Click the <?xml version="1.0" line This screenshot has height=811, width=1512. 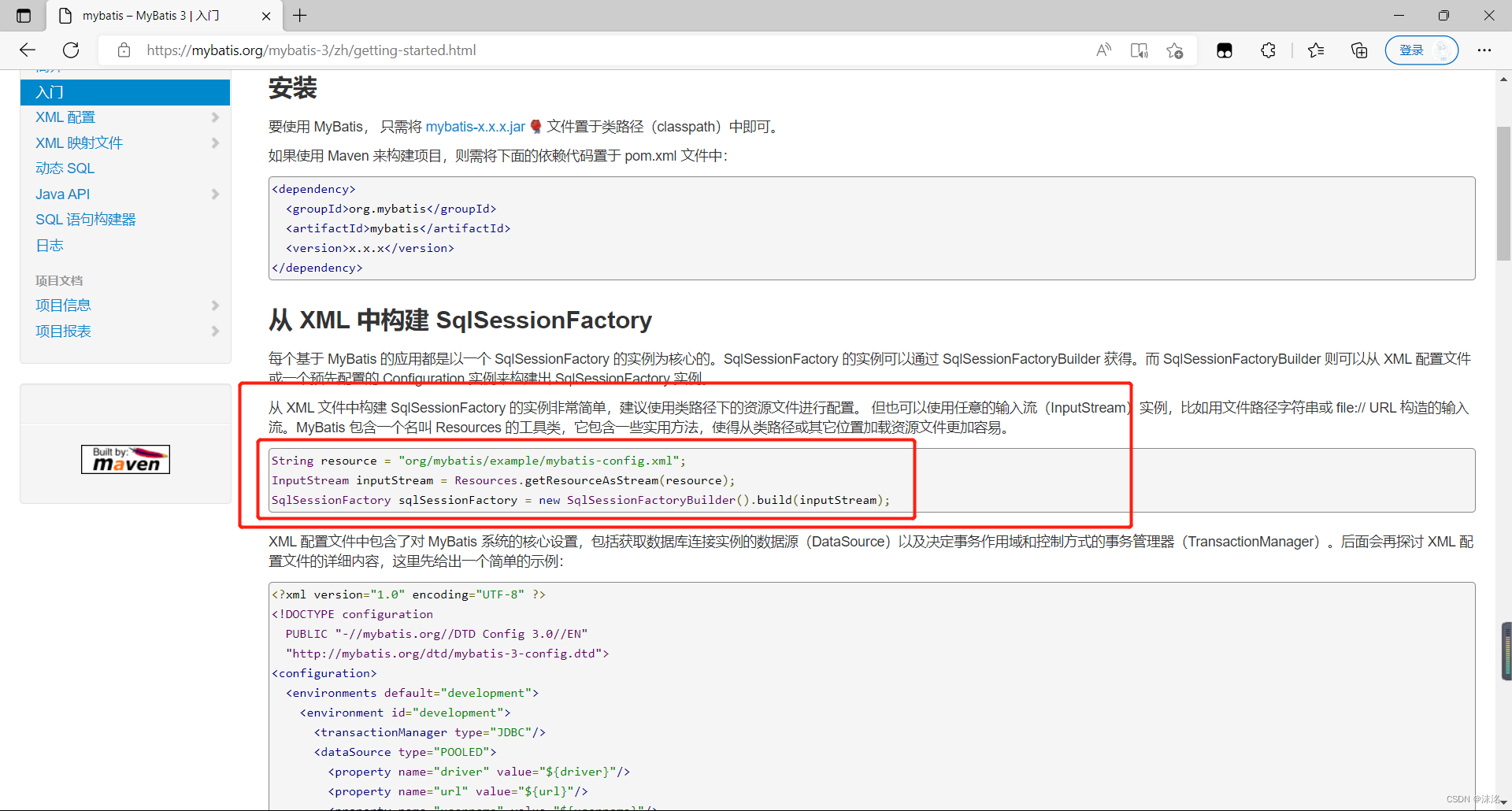[409, 594]
